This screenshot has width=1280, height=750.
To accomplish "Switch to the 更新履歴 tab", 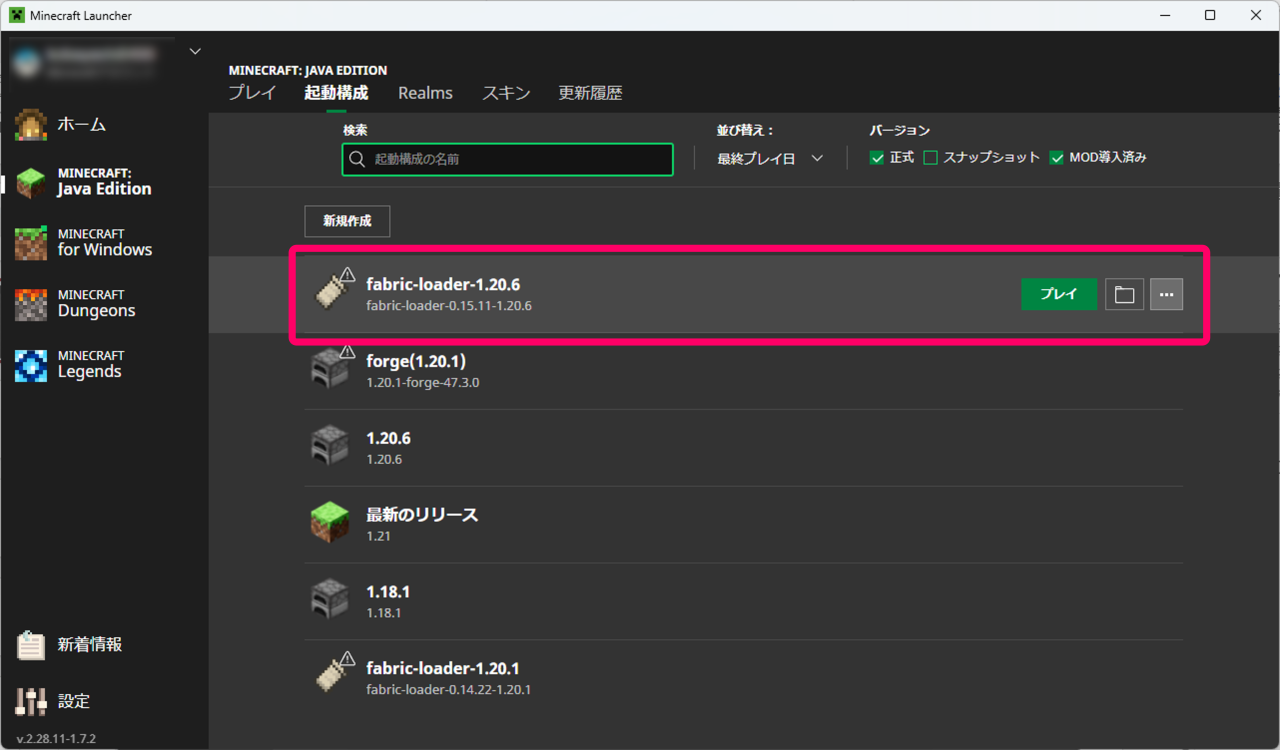I will click(x=590, y=93).
